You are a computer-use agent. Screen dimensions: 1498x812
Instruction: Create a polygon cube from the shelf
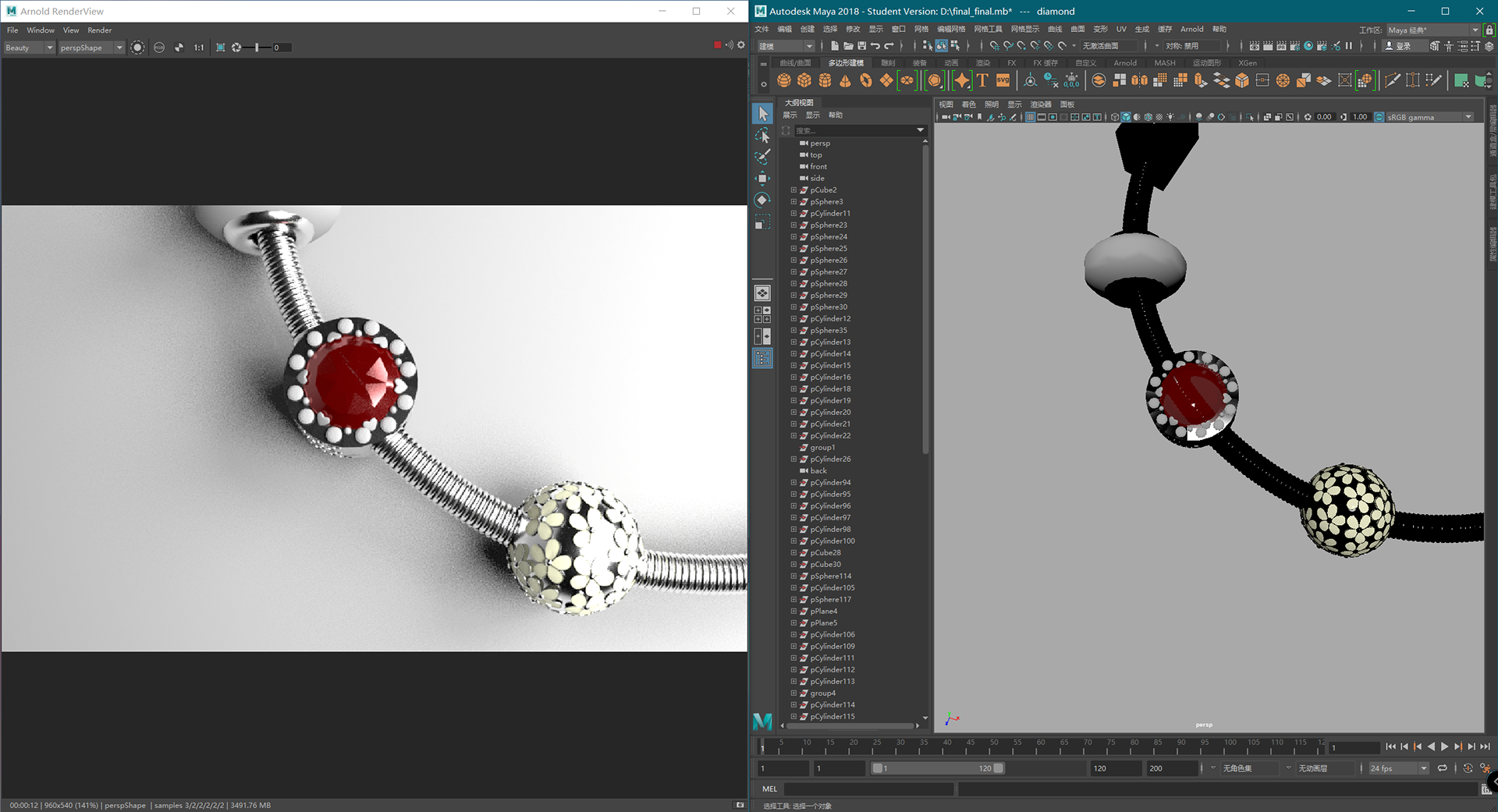804,80
